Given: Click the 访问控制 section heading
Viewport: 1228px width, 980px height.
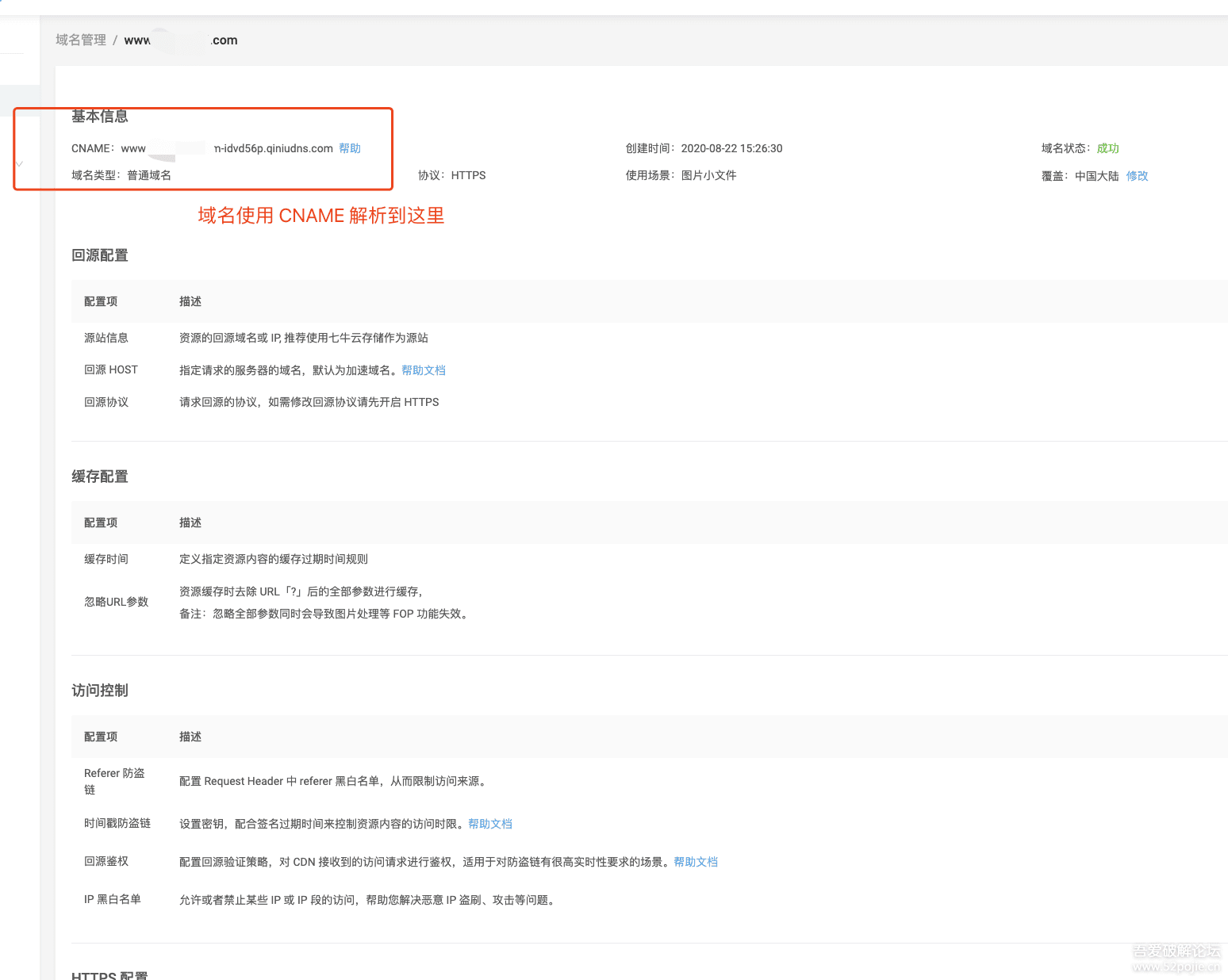Looking at the screenshot, I should (x=100, y=691).
